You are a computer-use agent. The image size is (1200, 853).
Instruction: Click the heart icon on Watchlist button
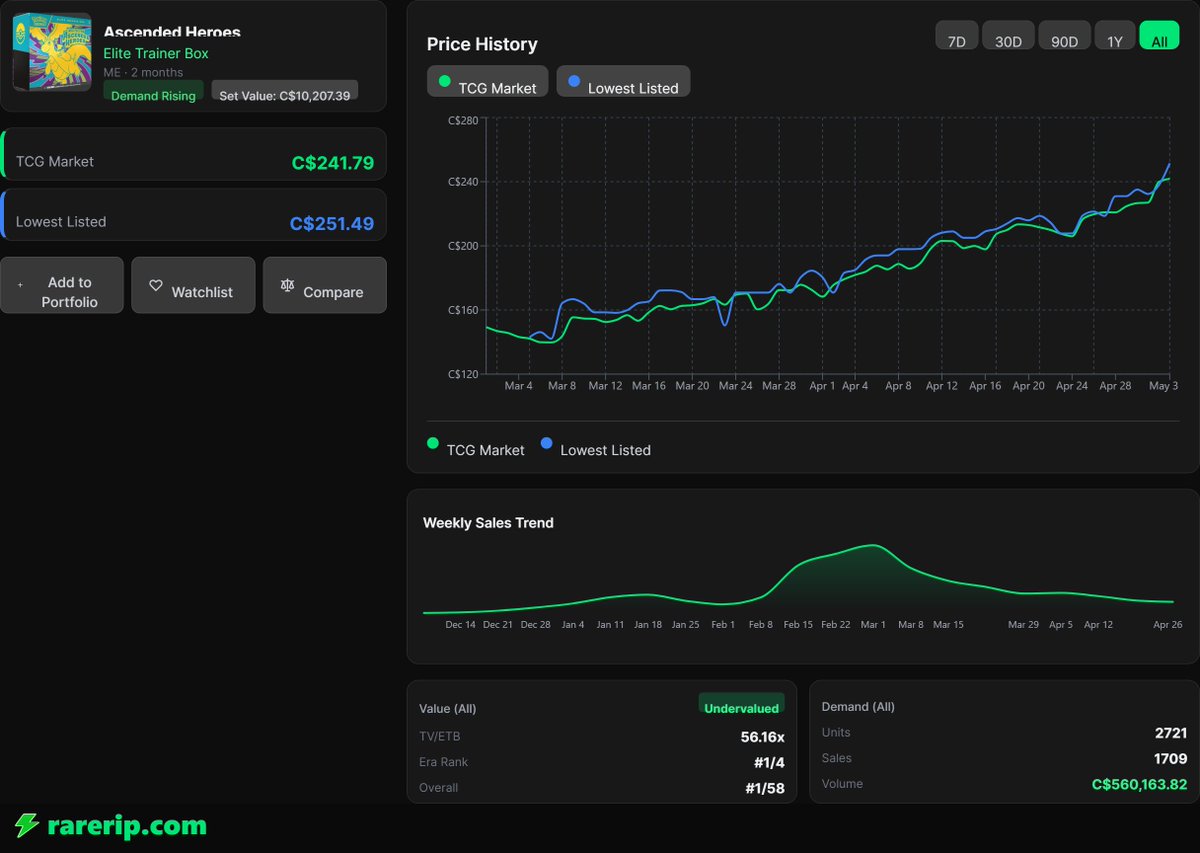coord(155,285)
